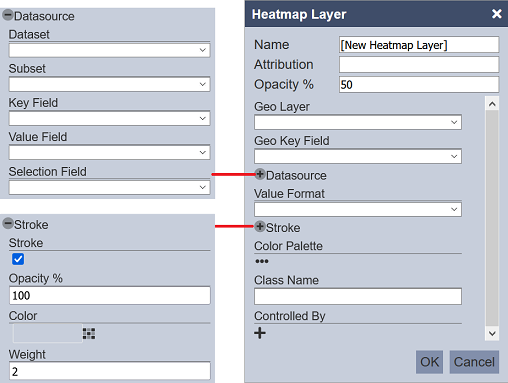508x383 pixels.
Task: Open the color picker grid icon
Action: pyautogui.click(x=89, y=333)
